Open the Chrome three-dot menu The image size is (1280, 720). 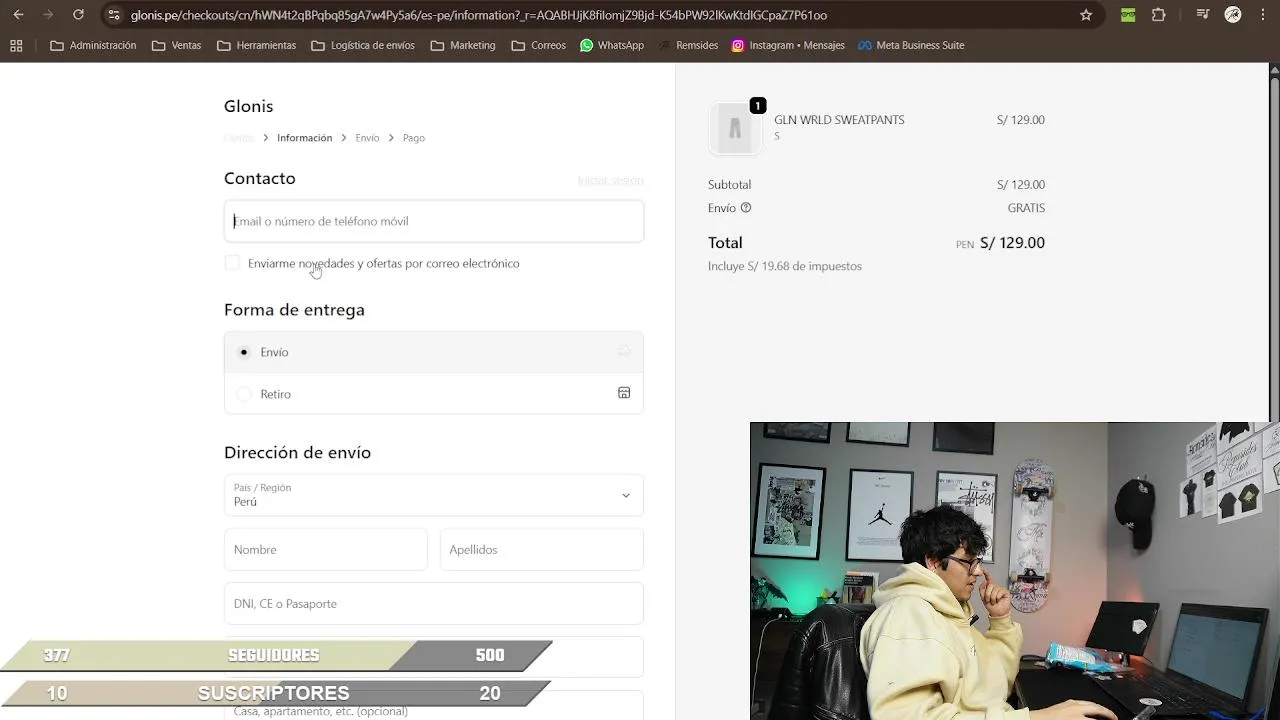pyautogui.click(x=1264, y=15)
